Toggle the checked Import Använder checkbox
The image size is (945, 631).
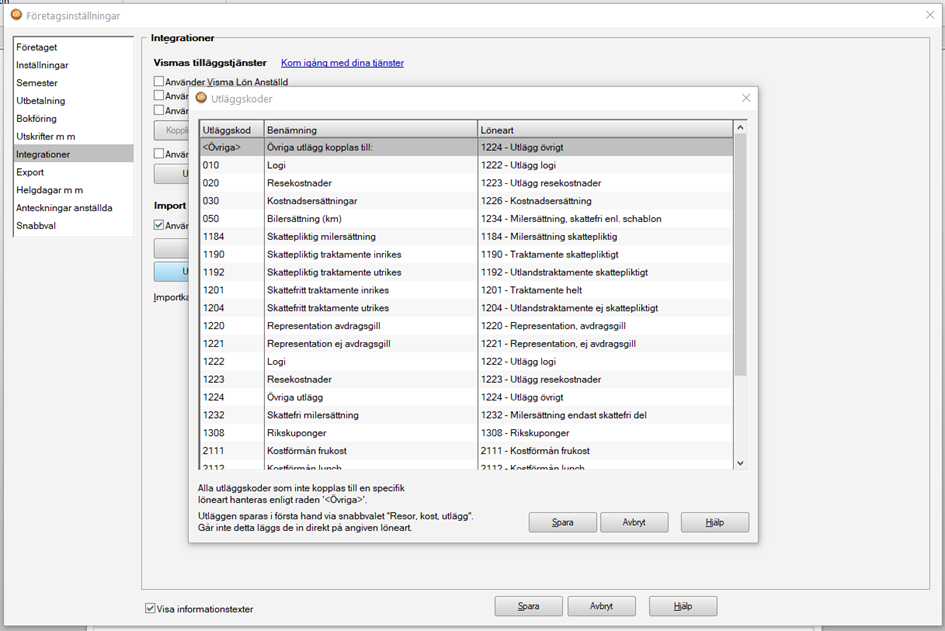[159, 225]
